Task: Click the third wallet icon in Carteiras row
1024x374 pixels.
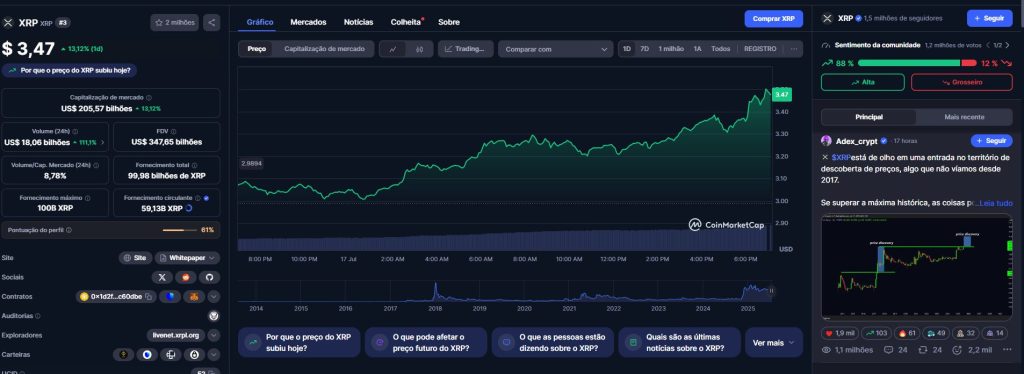Action: 170,355
